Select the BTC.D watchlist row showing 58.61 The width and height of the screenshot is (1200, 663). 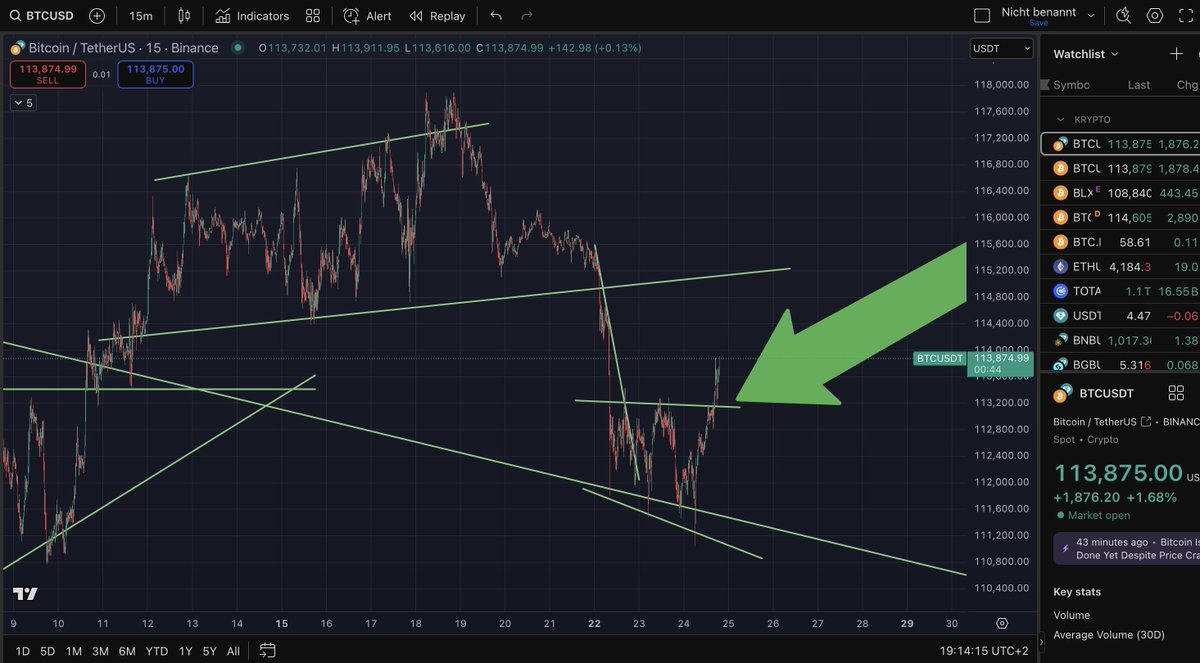pos(1120,242)
